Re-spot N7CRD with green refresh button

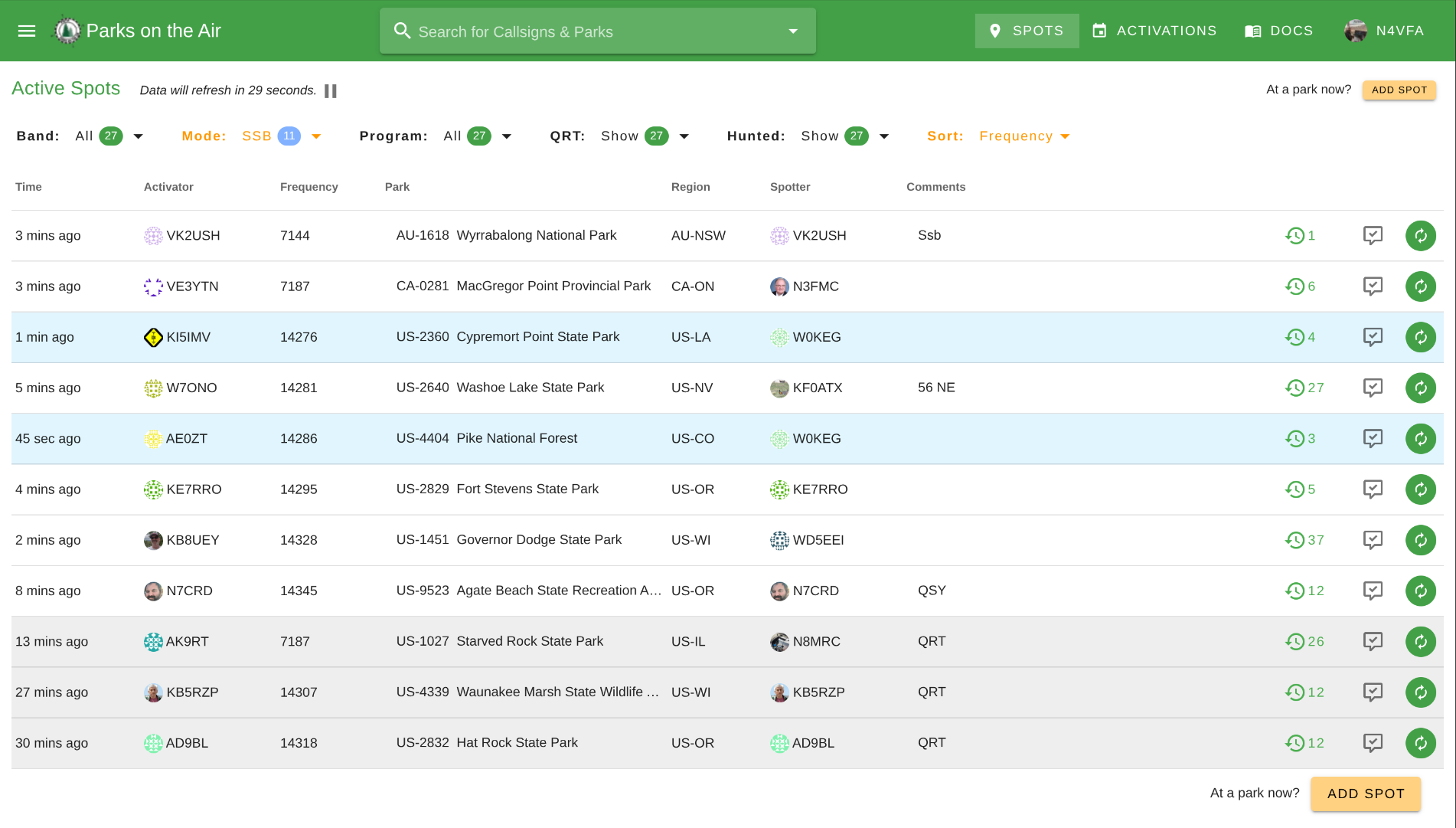(1420, 591)
